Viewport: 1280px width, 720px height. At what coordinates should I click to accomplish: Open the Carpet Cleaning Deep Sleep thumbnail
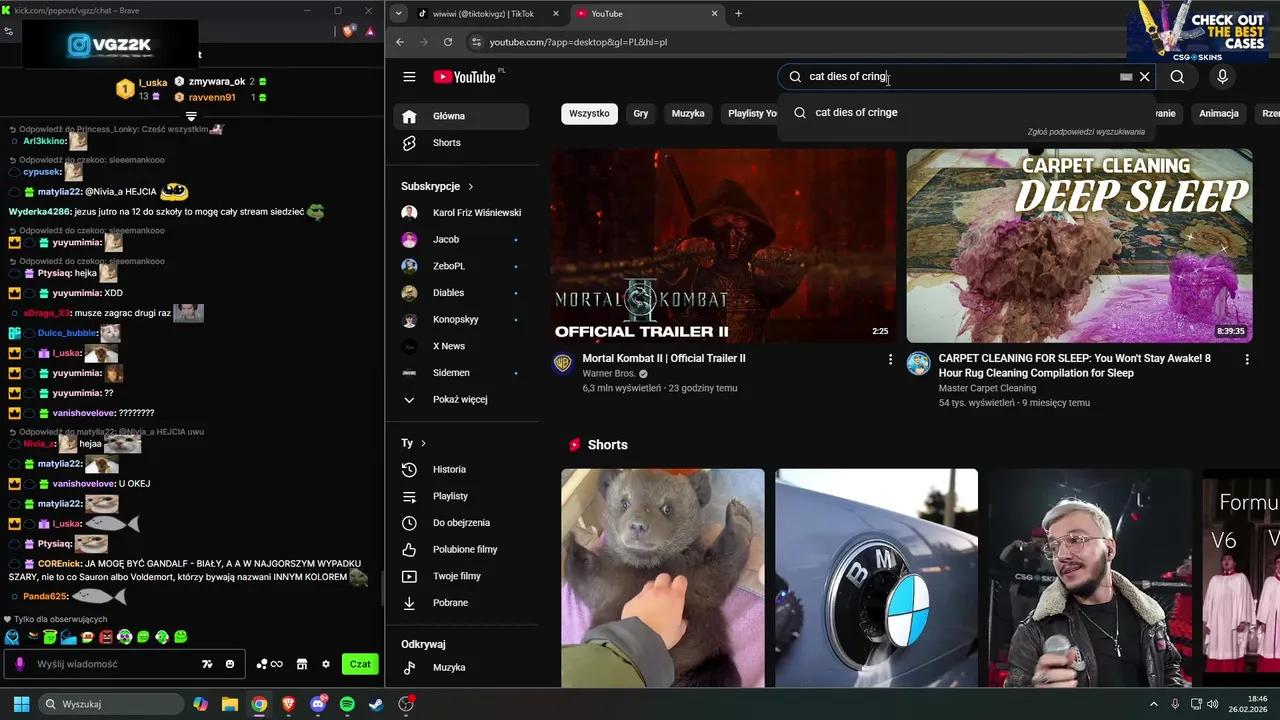1079,246
